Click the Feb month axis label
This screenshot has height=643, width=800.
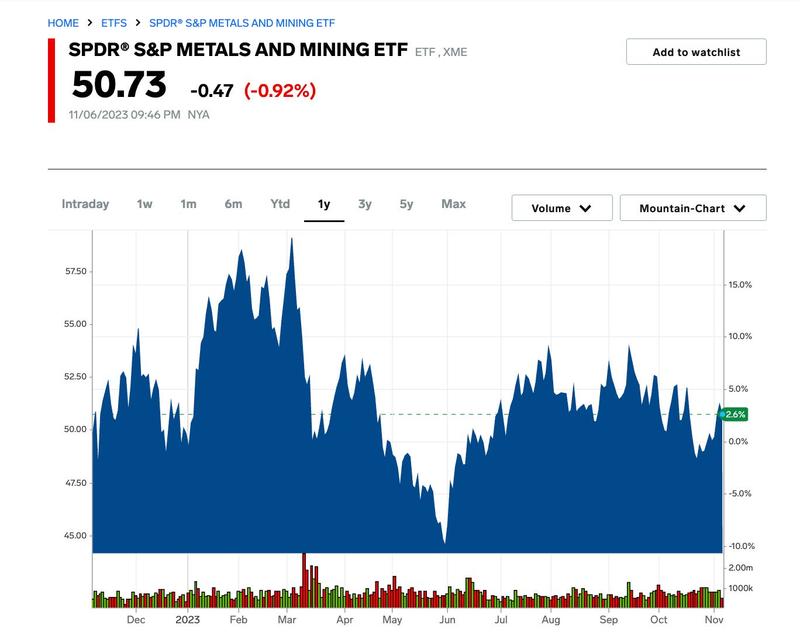pos(238,620)
